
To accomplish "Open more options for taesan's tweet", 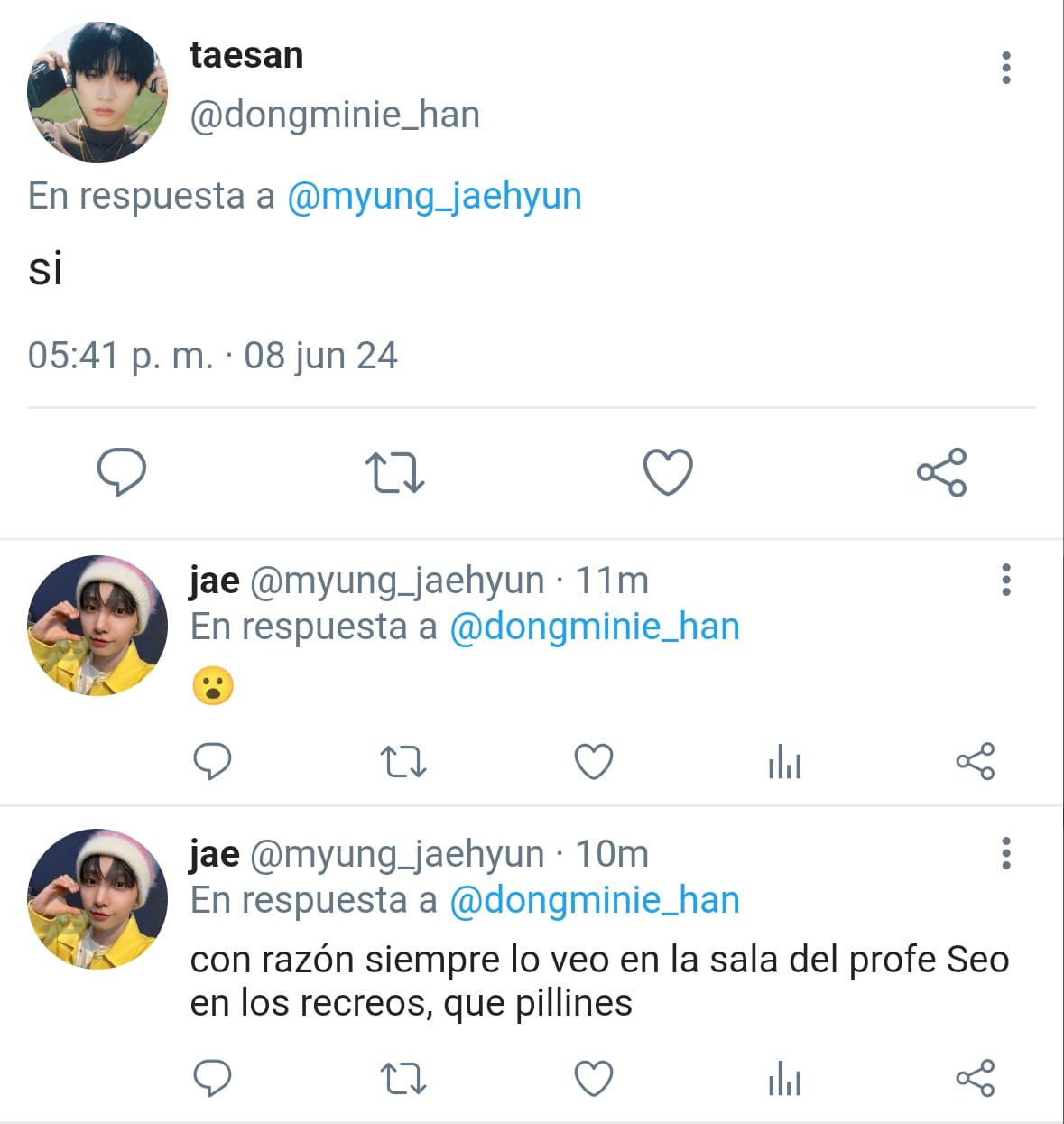I will (x=1006, y=68).
